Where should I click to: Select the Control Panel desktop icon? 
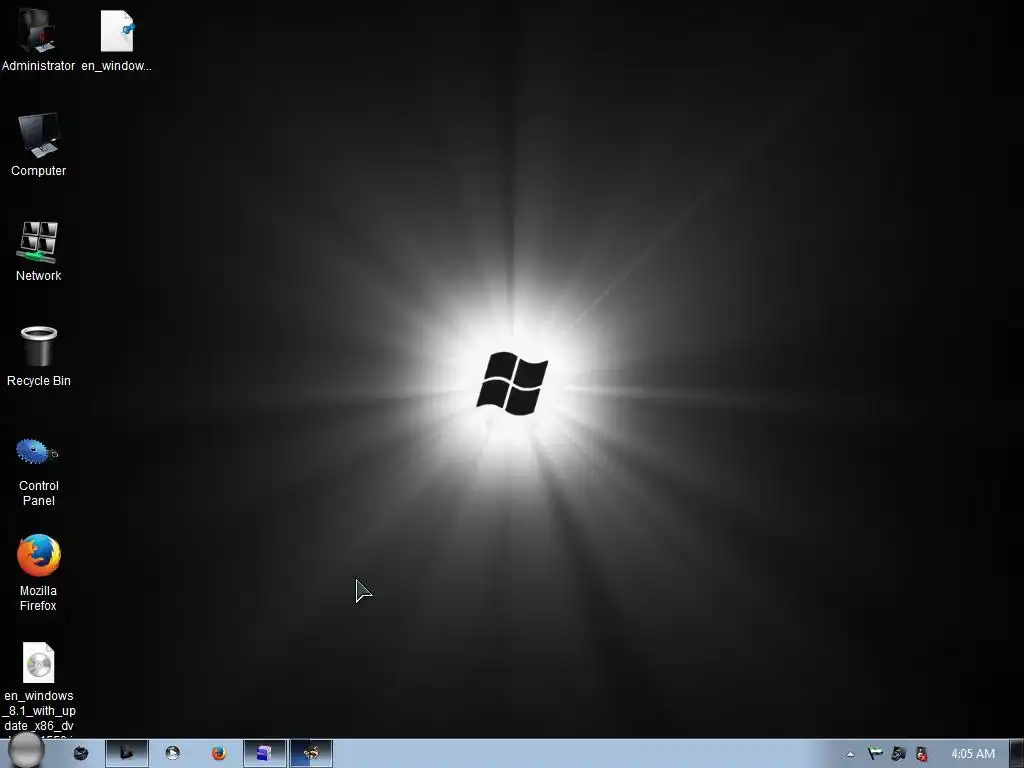pyautogui.click(x=39, y=472)
